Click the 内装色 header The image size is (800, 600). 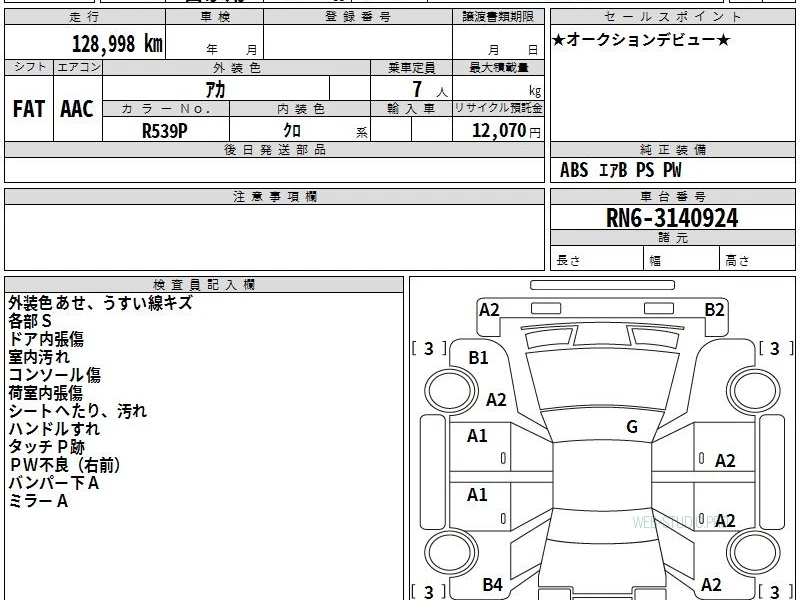(300, 109)
